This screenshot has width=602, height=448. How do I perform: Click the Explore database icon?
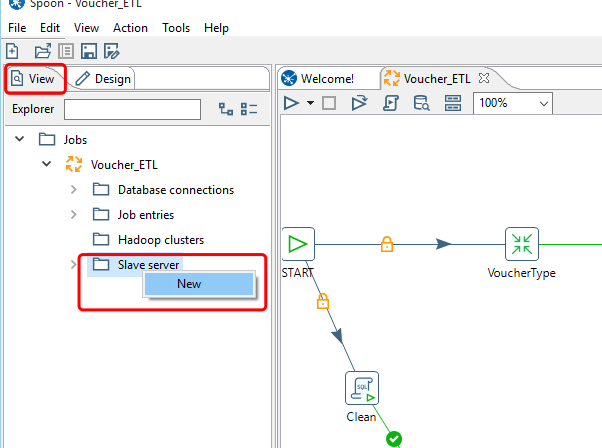pos(421,103)
